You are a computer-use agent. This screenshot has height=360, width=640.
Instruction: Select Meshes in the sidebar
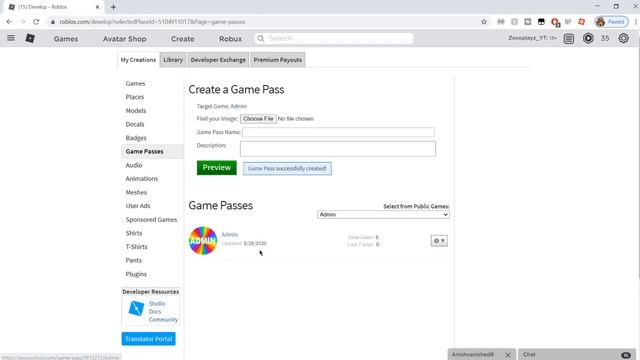click(x=136, y=192)
